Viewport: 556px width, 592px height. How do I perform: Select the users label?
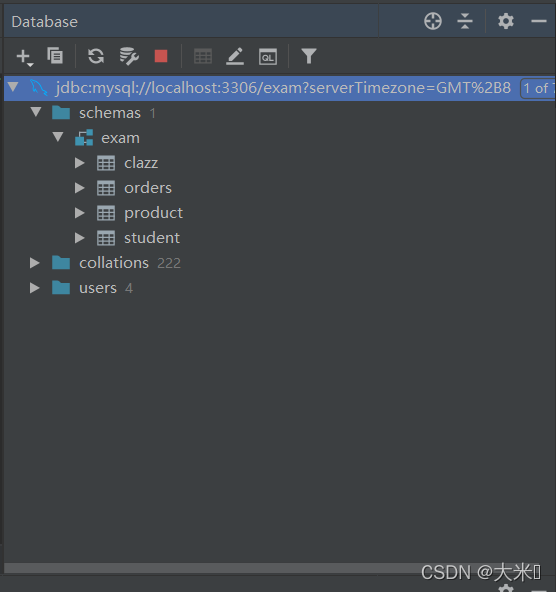point(98,288)
